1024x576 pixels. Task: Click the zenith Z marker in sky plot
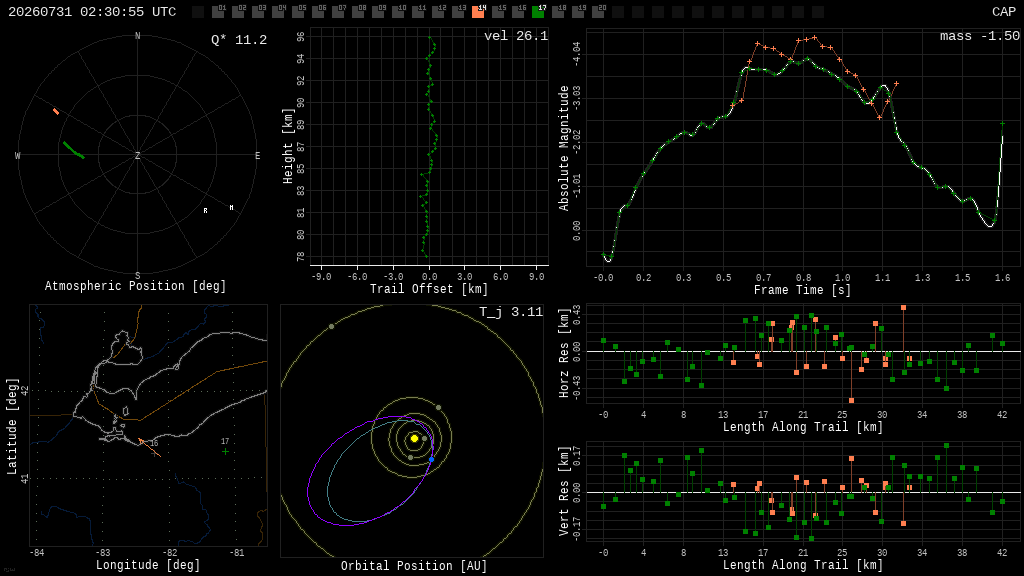point(137,155)
